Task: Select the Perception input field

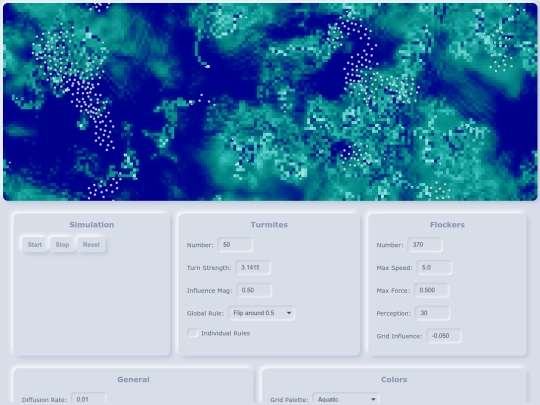Action: click(433, 313)
